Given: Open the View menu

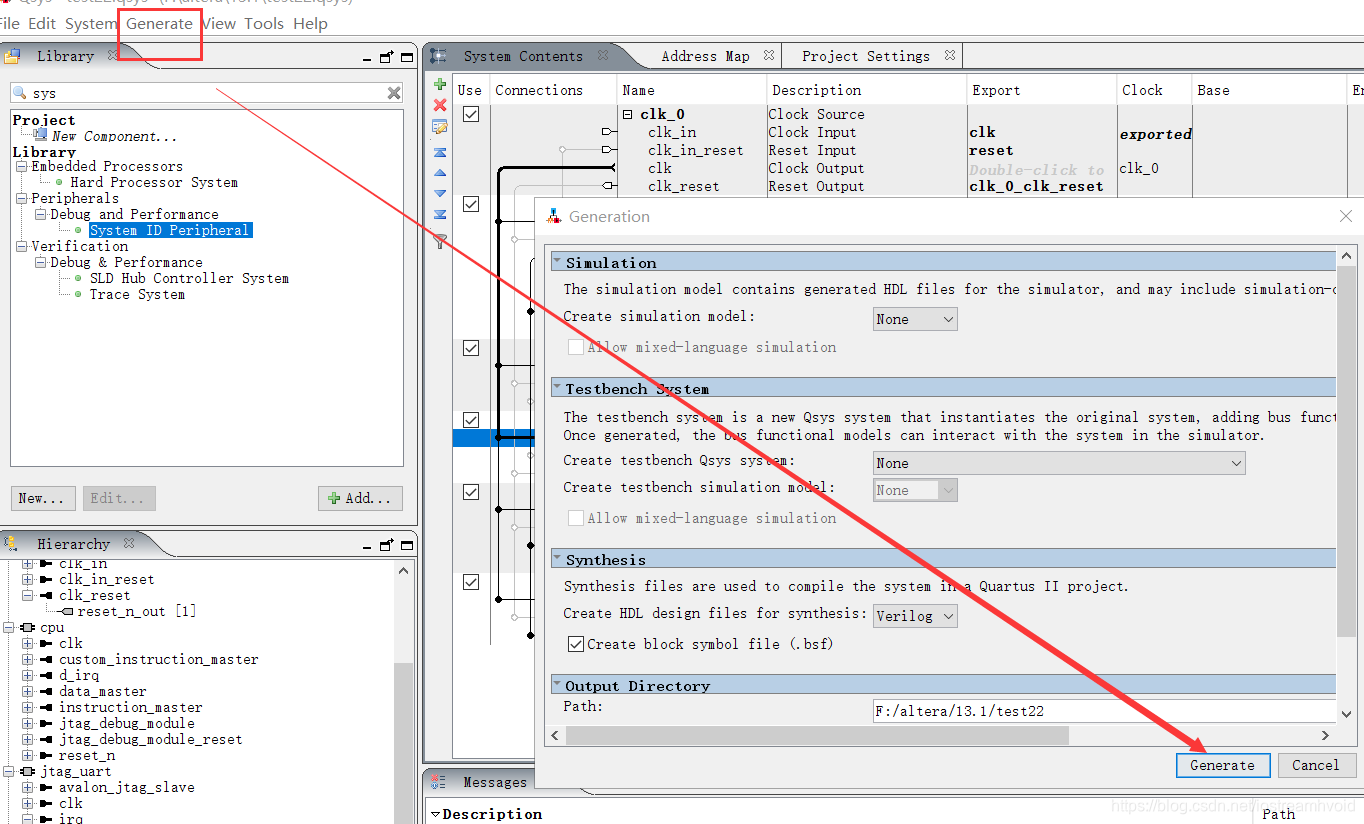Looking at the screenshot, I should pos(219,23).
